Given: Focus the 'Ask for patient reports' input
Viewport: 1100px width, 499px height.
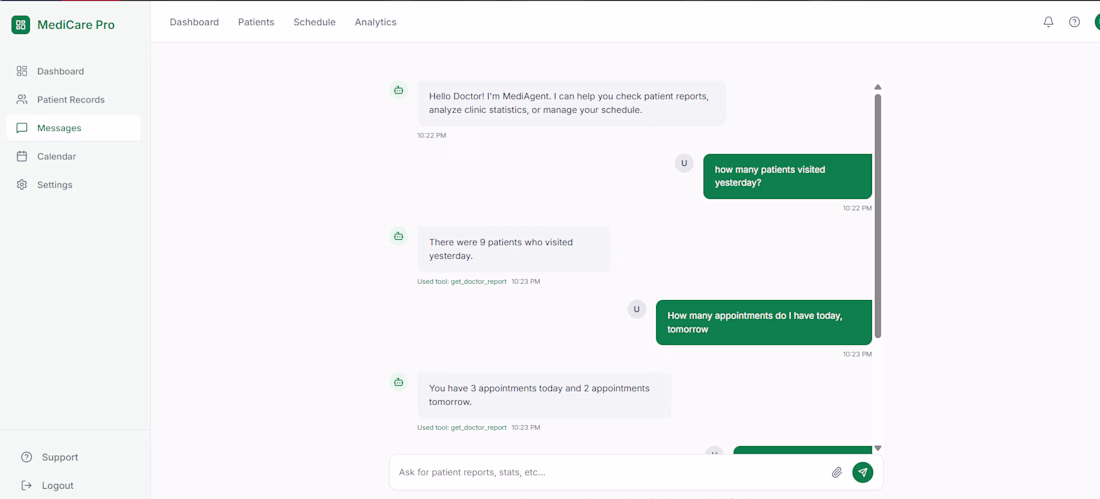Looking at the screenshot, I should [x=610, y=472].
